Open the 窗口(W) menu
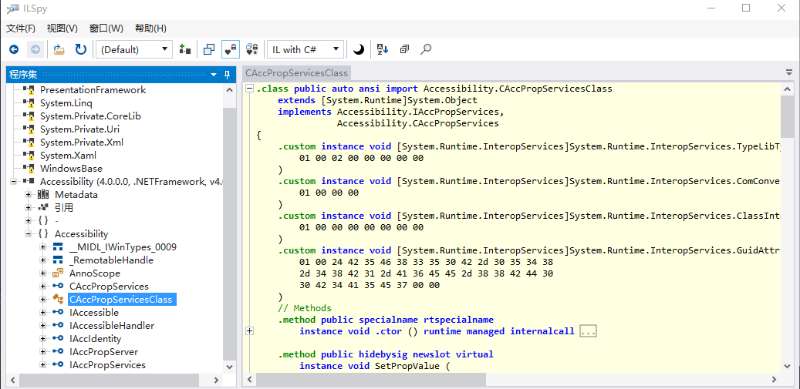This screenshot has width=800, height=389. (x=106, y=28)
